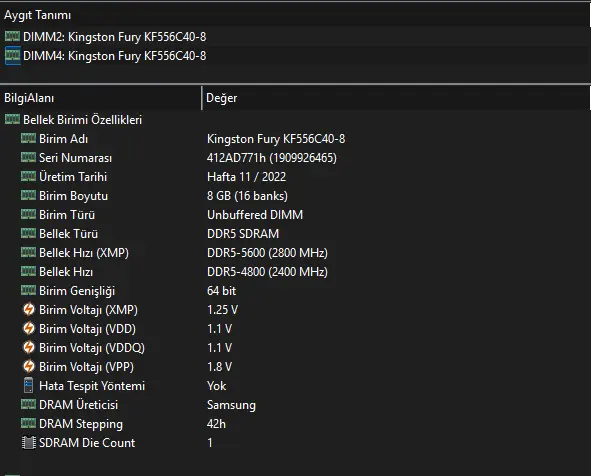Click the Birim Voltajı (XMP) lightning icon

(29, 309)
